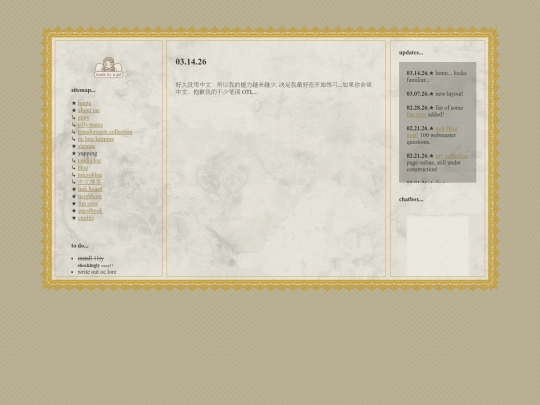Open the home link in sitemap

click(x=84, y=103)
